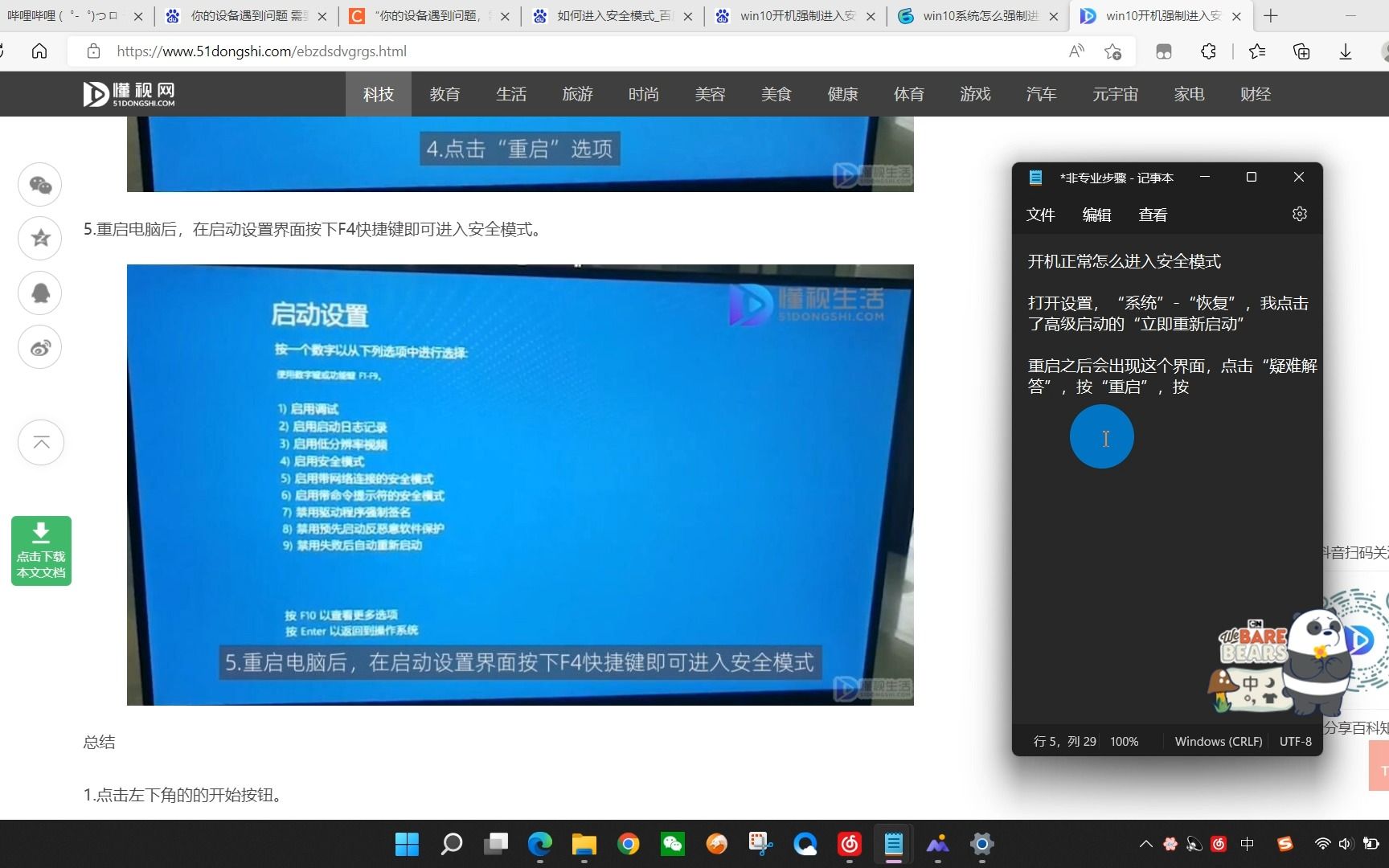The height and width of the screenshot is (868, 1389).
Task: Close the 如何进入安全模式 browser tab
Action: [688, 16]
